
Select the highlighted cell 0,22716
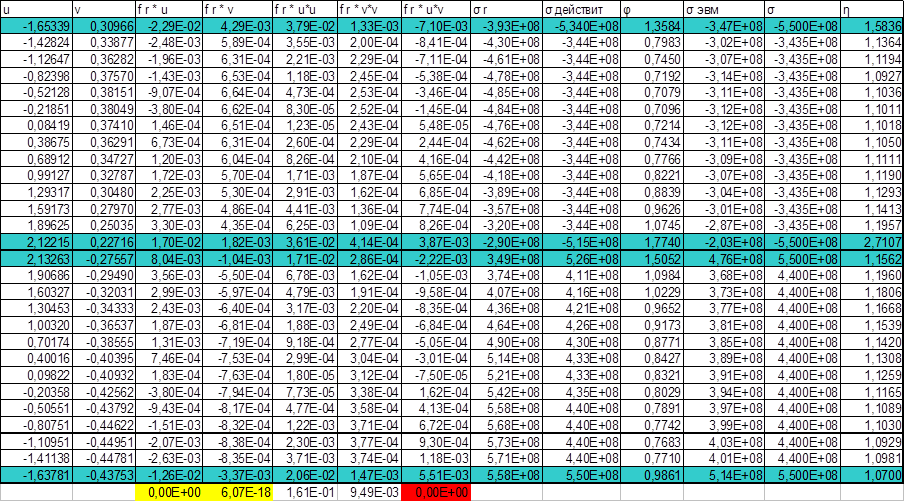[104, 242]
